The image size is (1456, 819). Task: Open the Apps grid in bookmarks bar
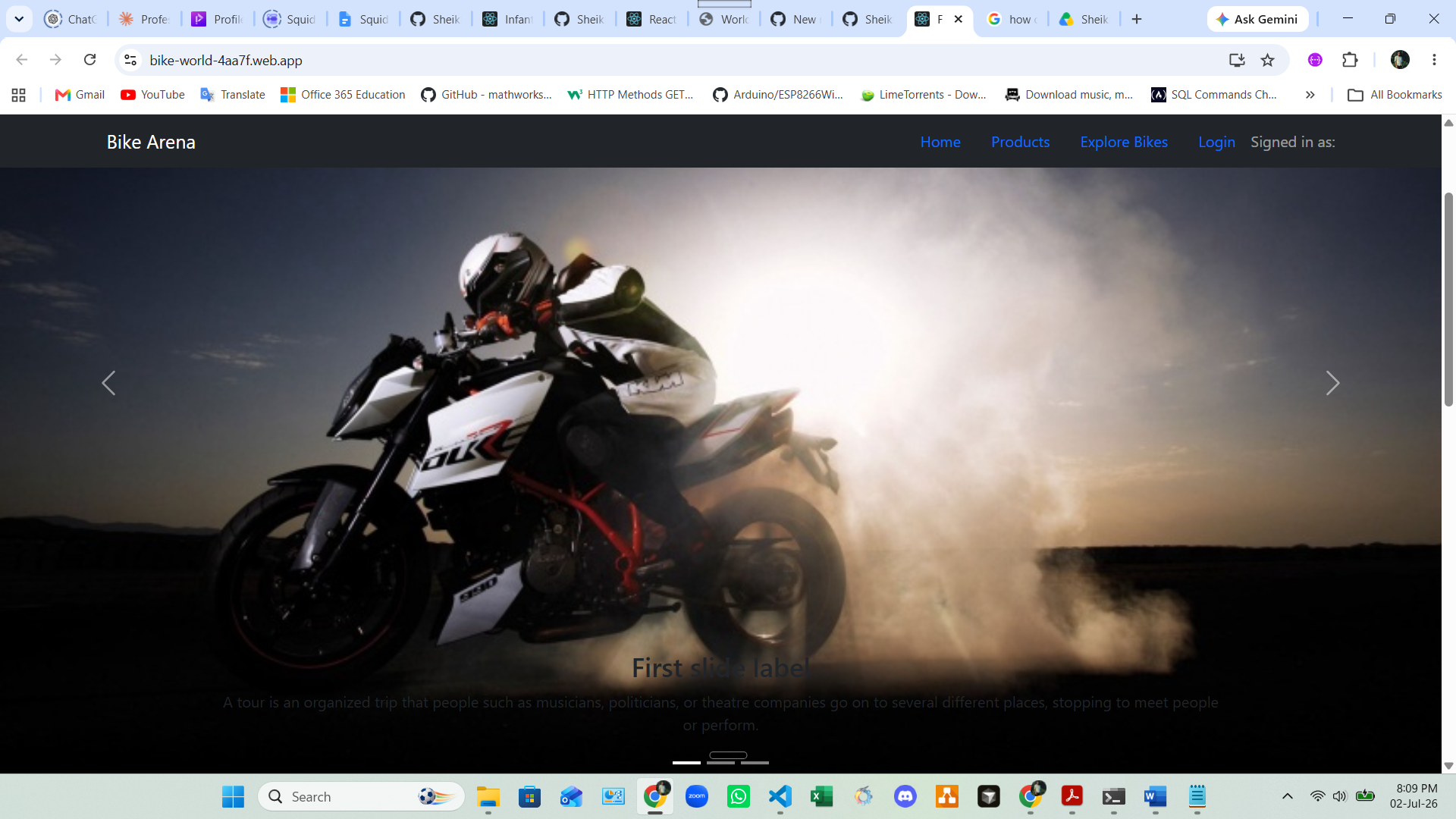coord(19,95)
